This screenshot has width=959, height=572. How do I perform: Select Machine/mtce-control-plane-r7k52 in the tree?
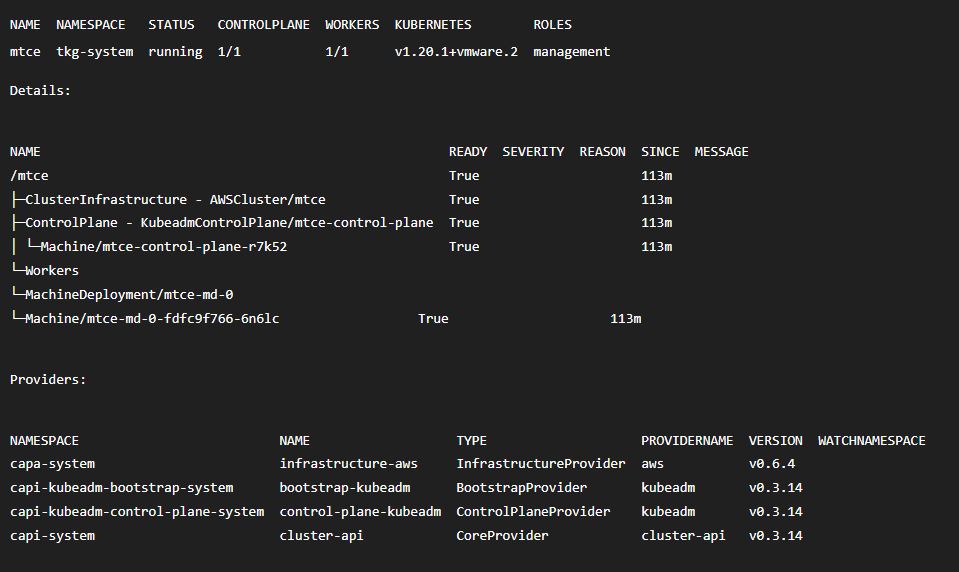[x=164, y=247]
